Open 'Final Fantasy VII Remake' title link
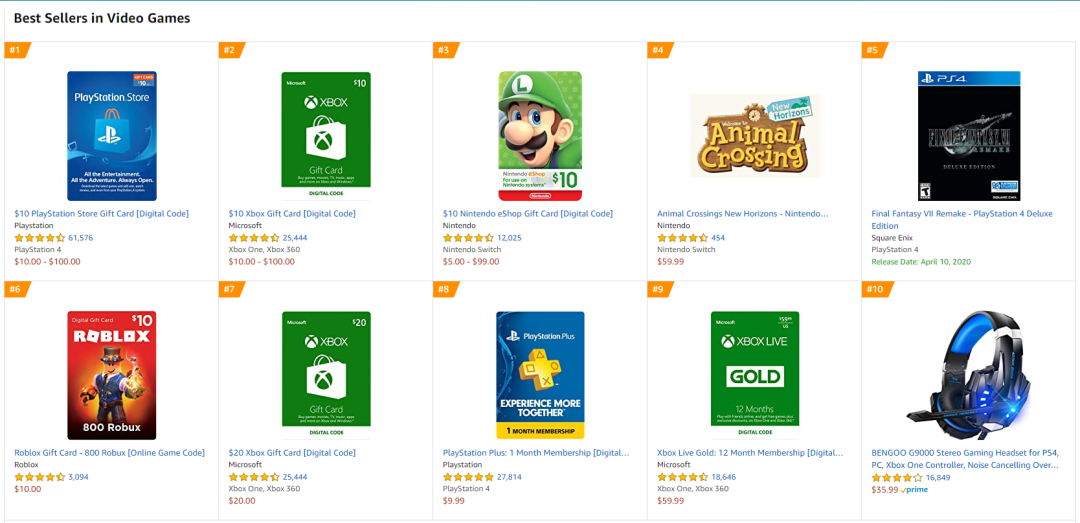1080x523 pixels. [x=961, y=213]
